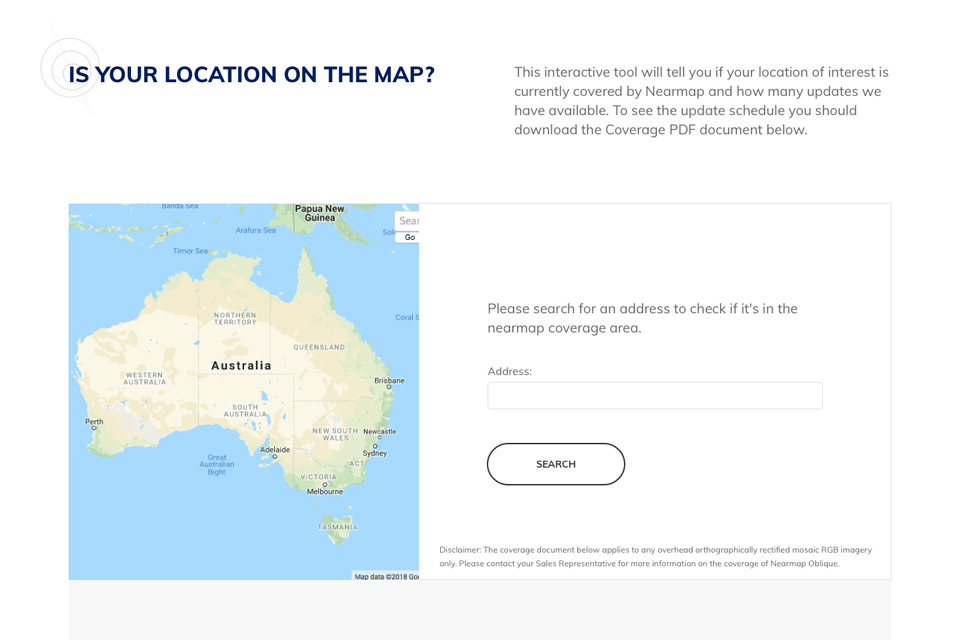Click the circular compass logo graphic
960x640 pixels.
click(70, 68)
